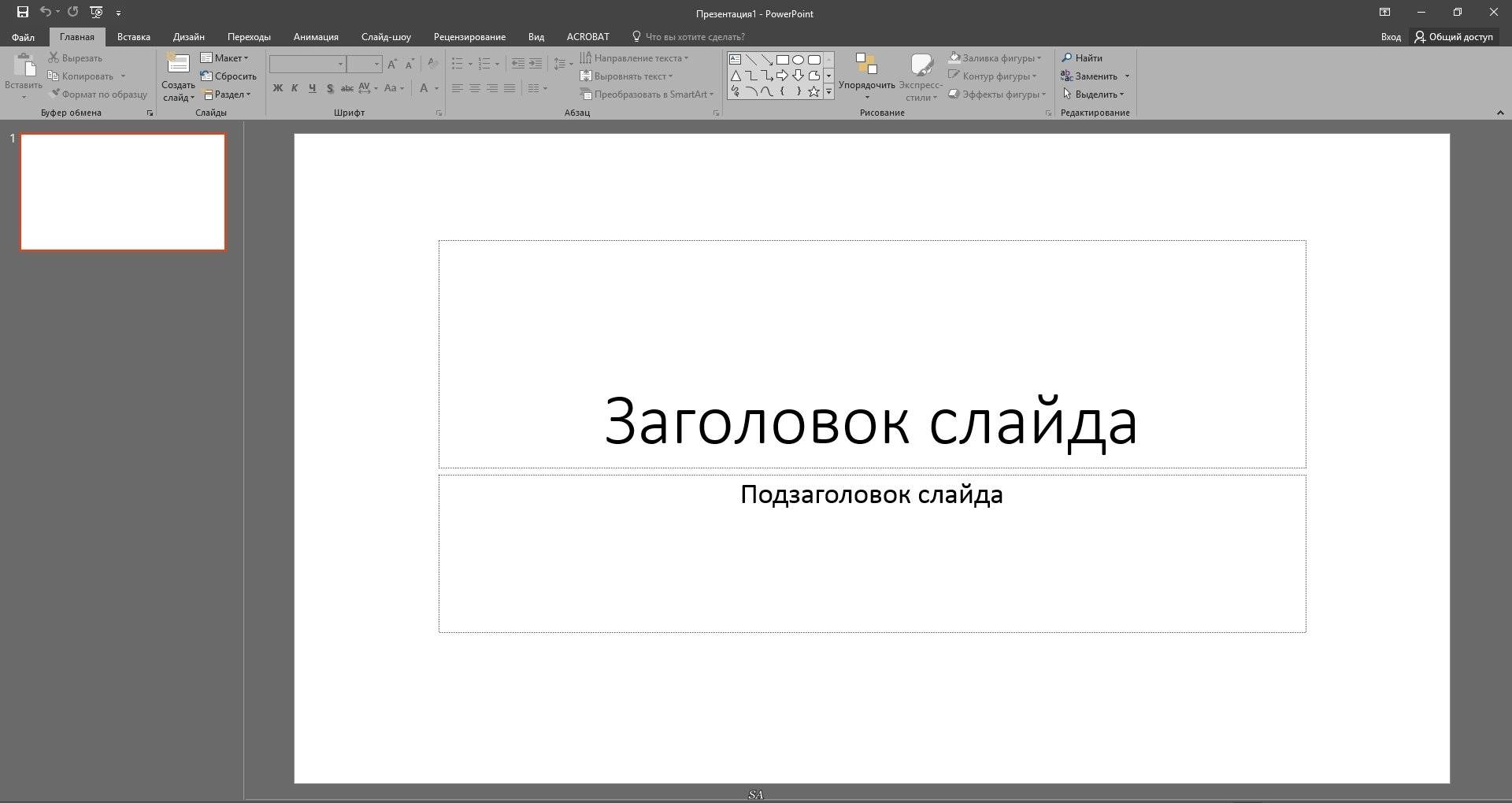
Task: Select the five-point star shape
Action: pyautogui.click(x=814, y=92)
